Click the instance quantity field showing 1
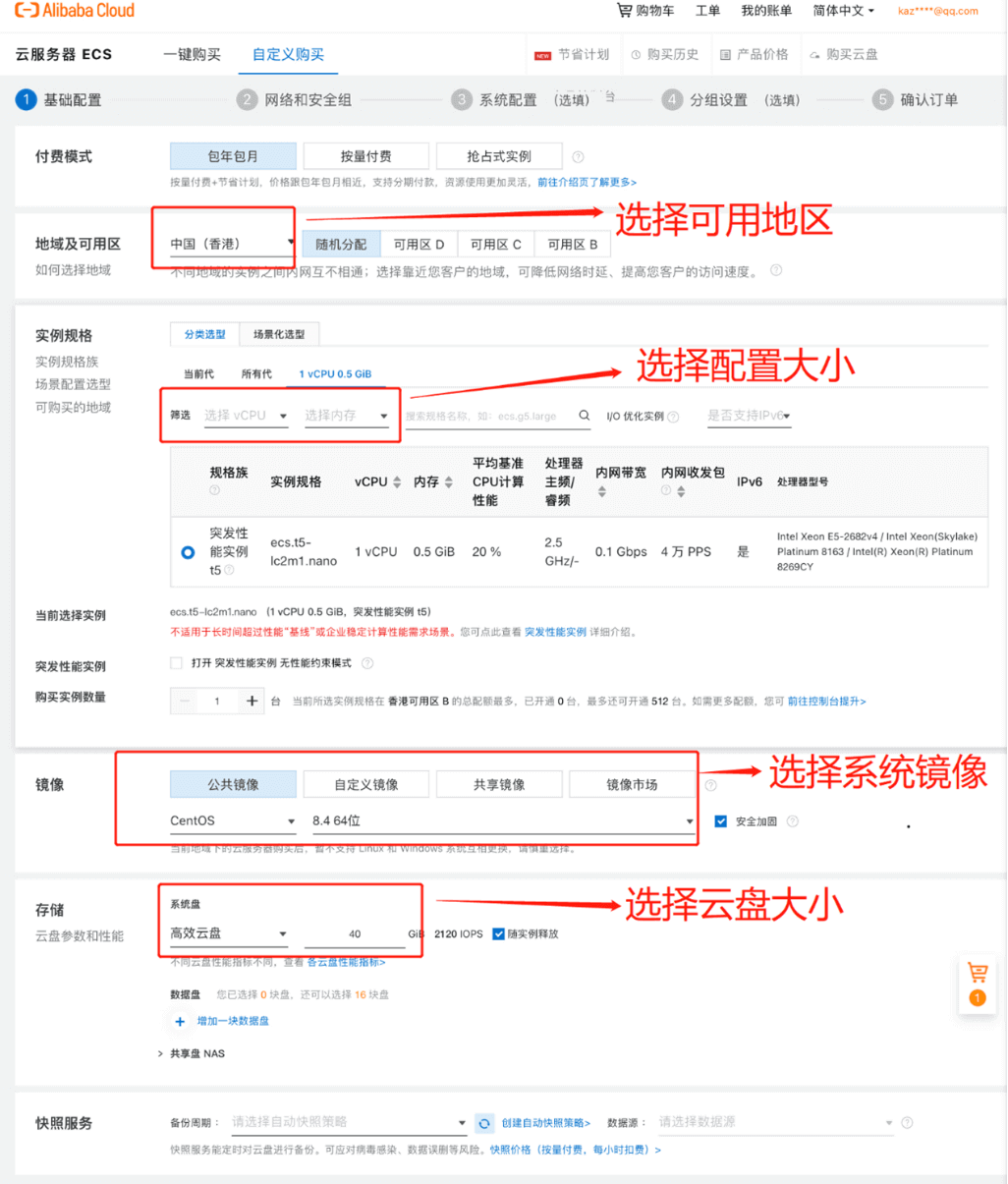1008x1184 pixels. 217,702
